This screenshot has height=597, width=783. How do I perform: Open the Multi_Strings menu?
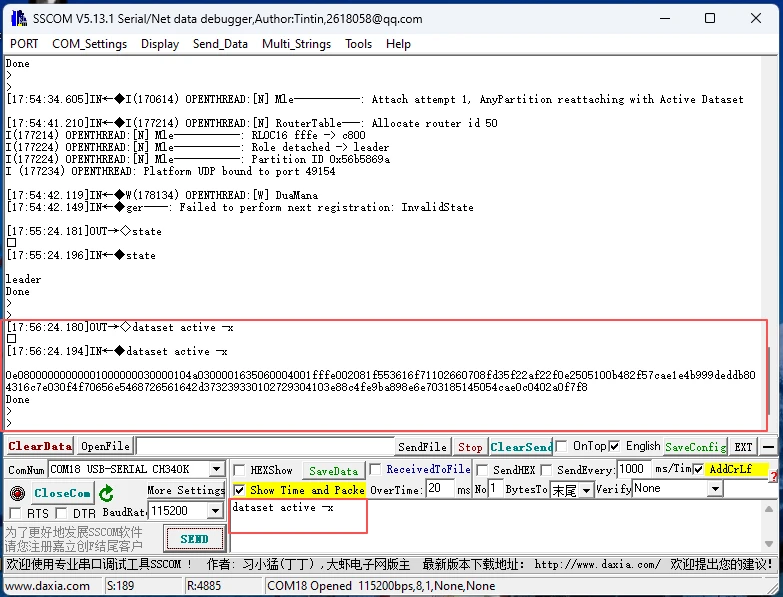point(297,44)
